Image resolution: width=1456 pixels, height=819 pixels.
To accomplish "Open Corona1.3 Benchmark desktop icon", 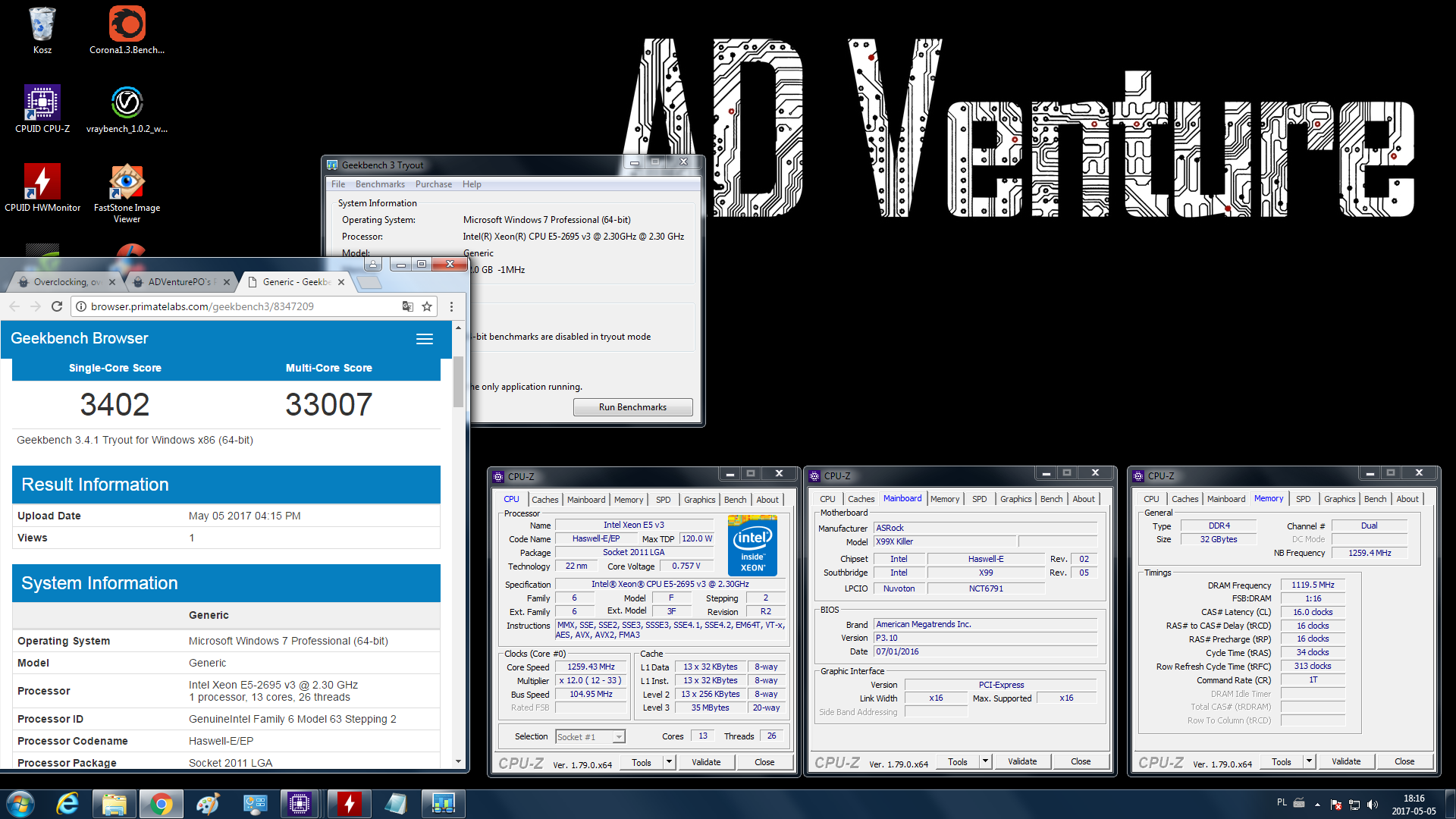I will [x=127, y=30].
